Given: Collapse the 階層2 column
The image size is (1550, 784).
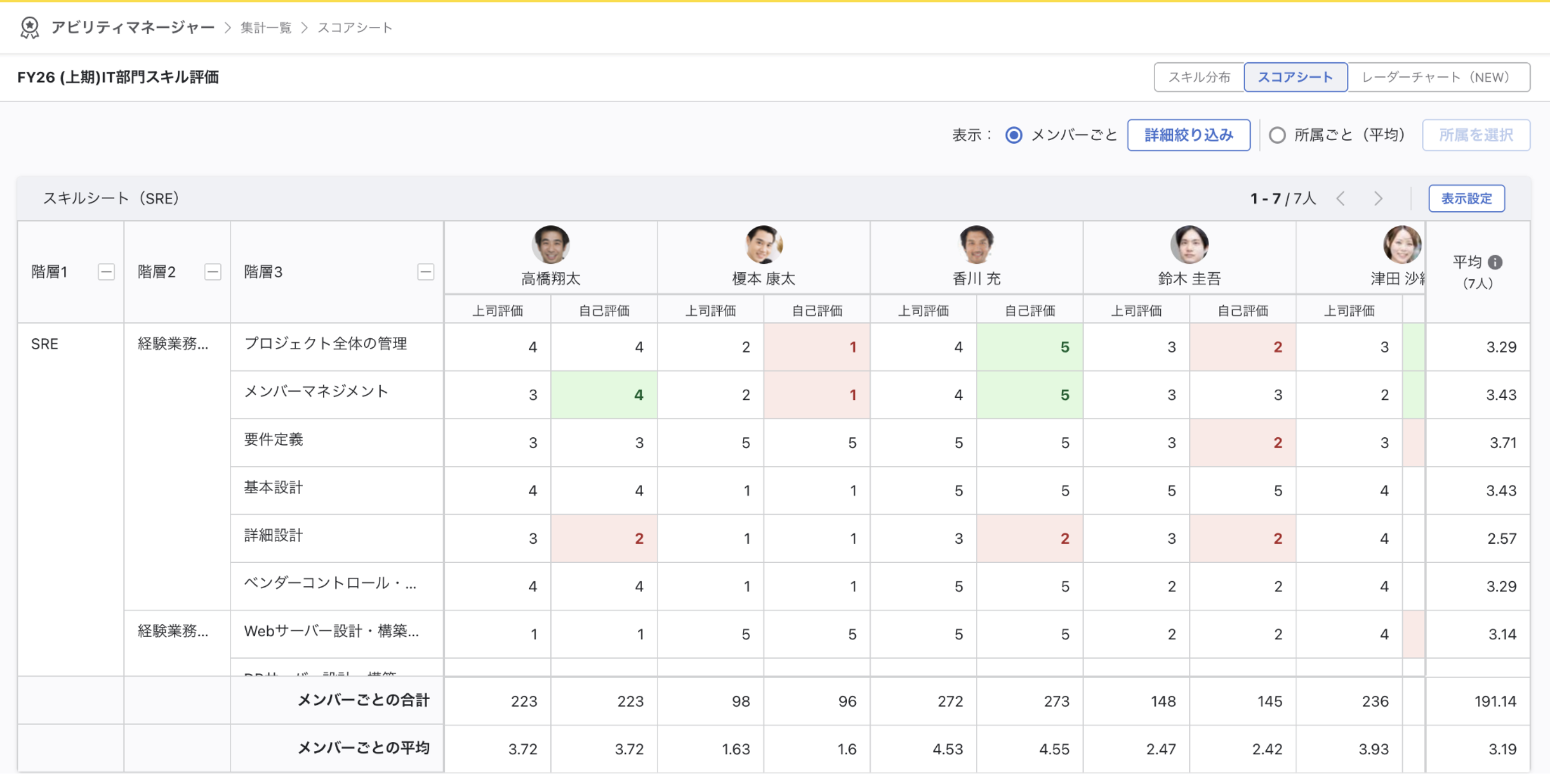Looking at the screenshot, I should click(212, 272).
